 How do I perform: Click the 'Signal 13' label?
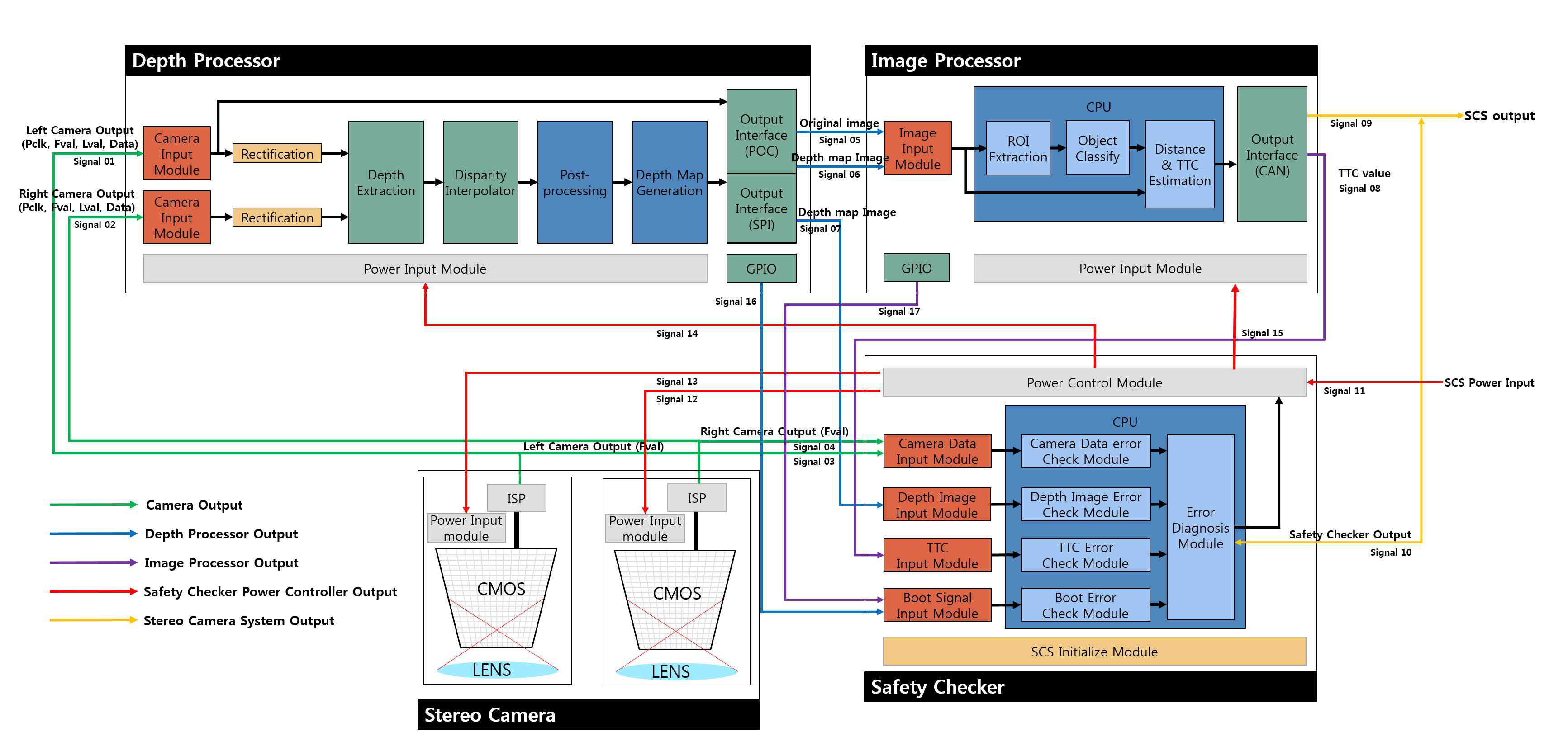(677, 381)
